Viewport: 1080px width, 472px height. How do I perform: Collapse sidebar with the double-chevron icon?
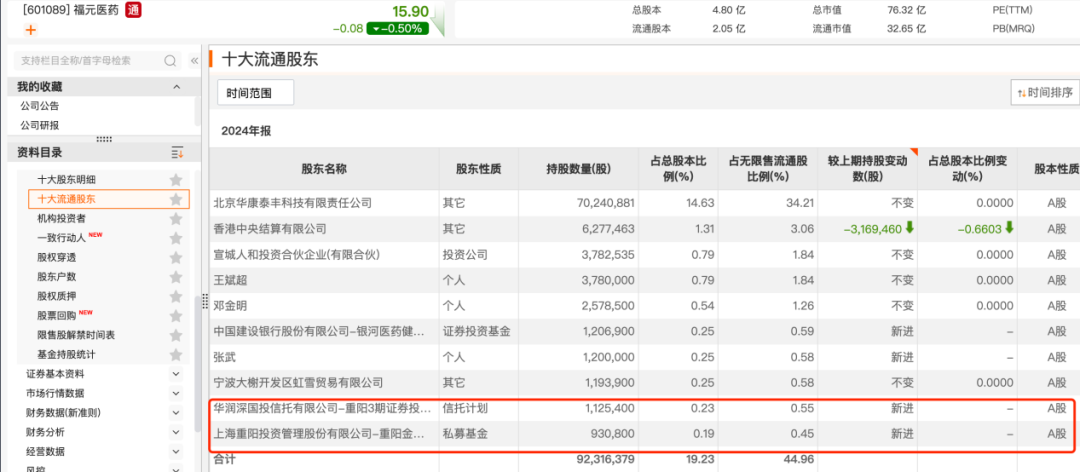coord(194,61)
